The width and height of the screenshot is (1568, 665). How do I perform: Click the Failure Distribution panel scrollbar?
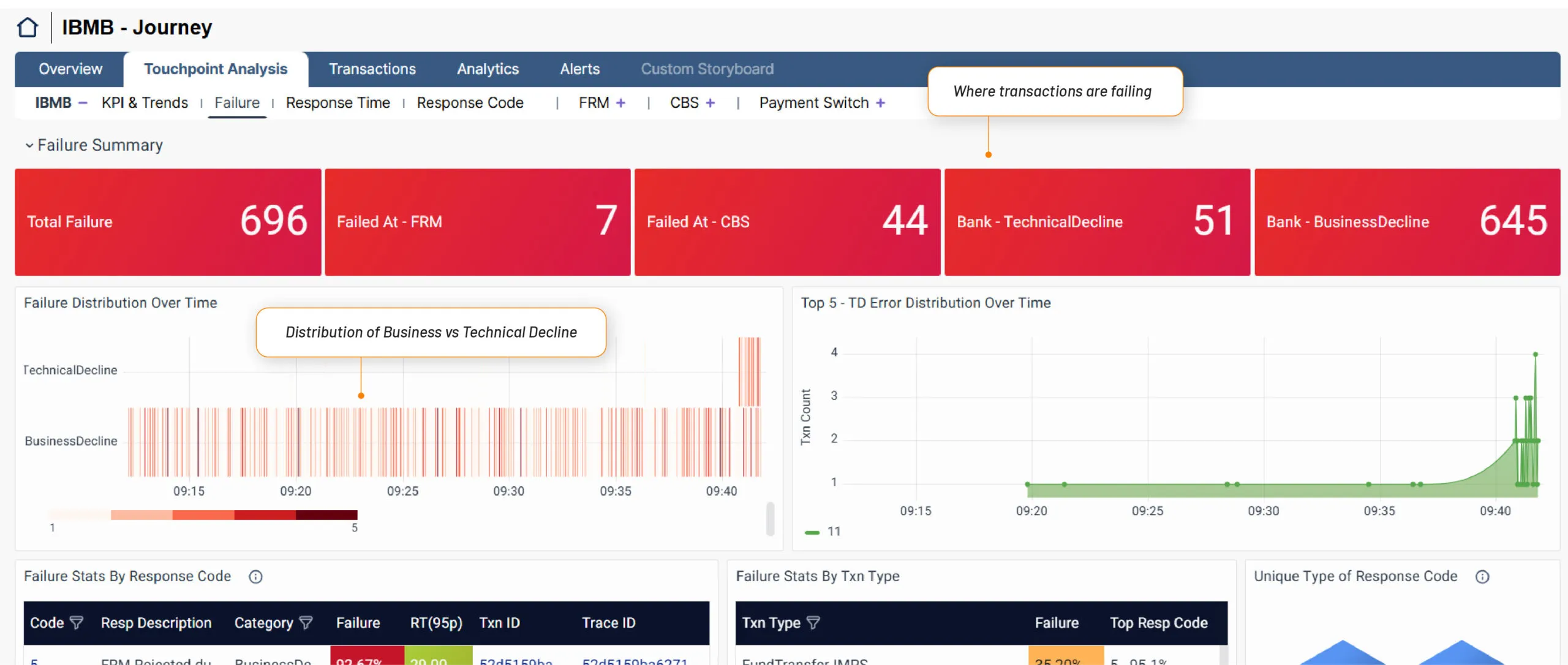click(770, 519)
